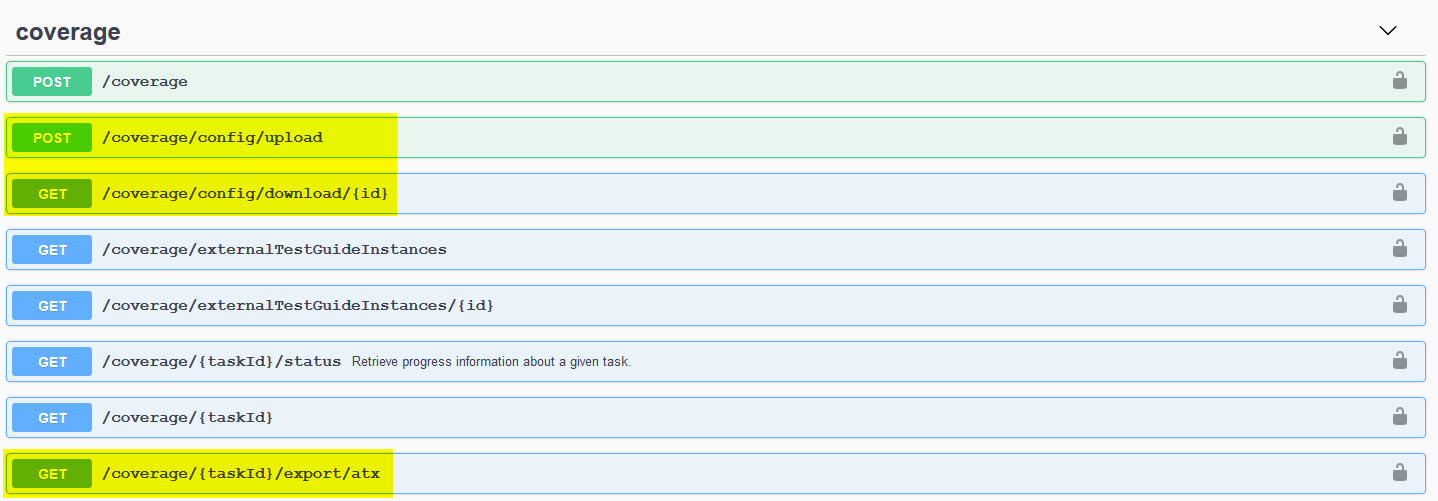Screen dimensions: 1438x501
Task: Expand the /coverage/config/upload endpoint path
Action: click(x=212, y=138)
